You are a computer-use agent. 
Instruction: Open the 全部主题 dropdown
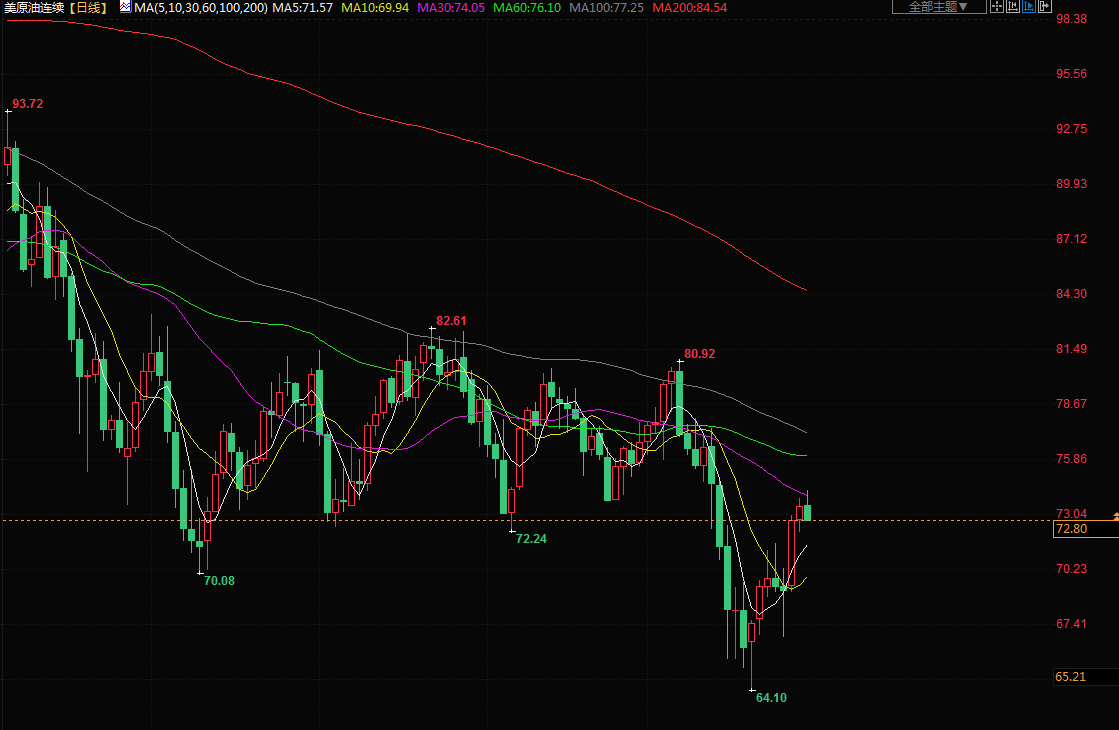tap(938, 7)
